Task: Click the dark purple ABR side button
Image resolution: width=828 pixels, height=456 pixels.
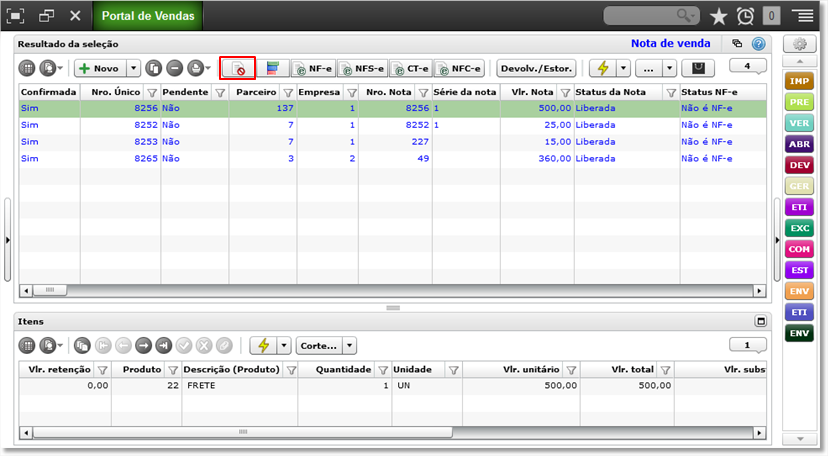Action: (x=799, y=144)
